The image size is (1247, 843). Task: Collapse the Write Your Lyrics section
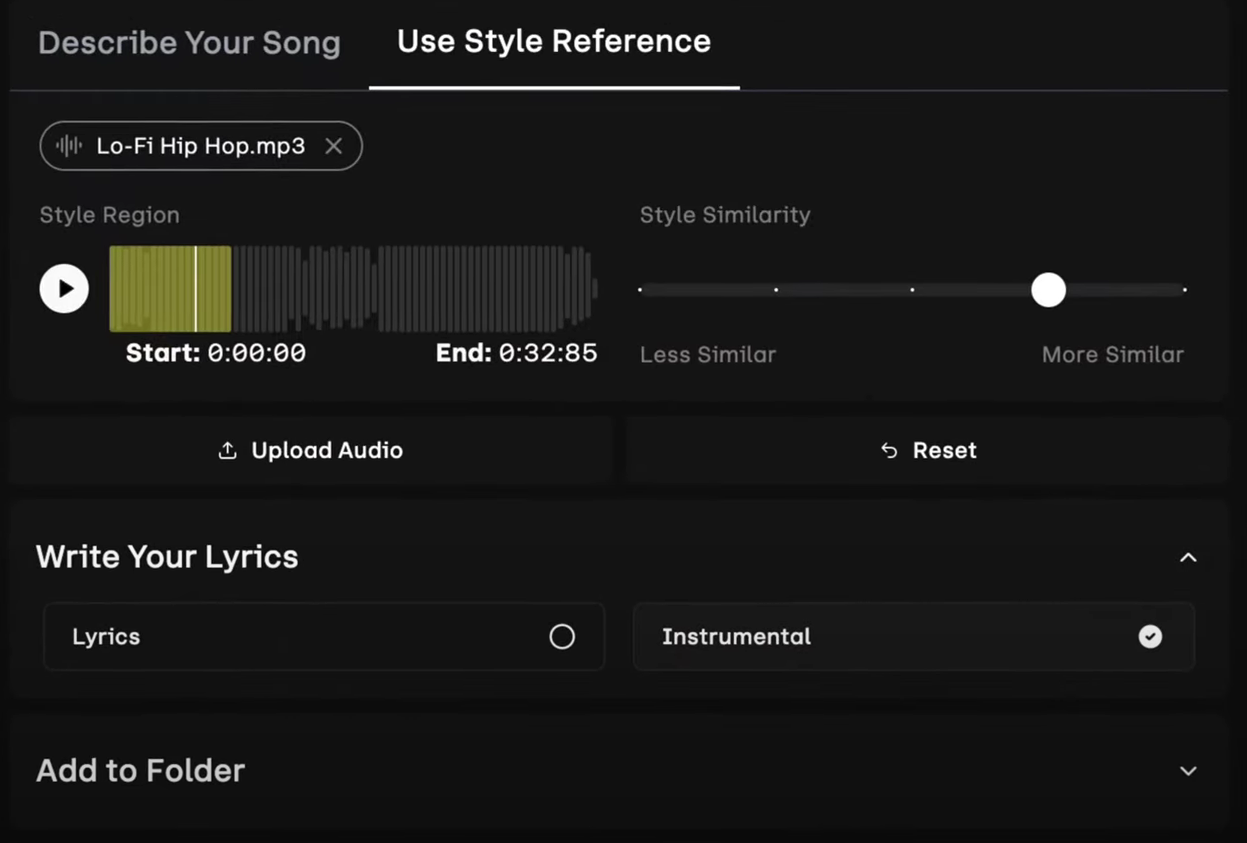1188,558
